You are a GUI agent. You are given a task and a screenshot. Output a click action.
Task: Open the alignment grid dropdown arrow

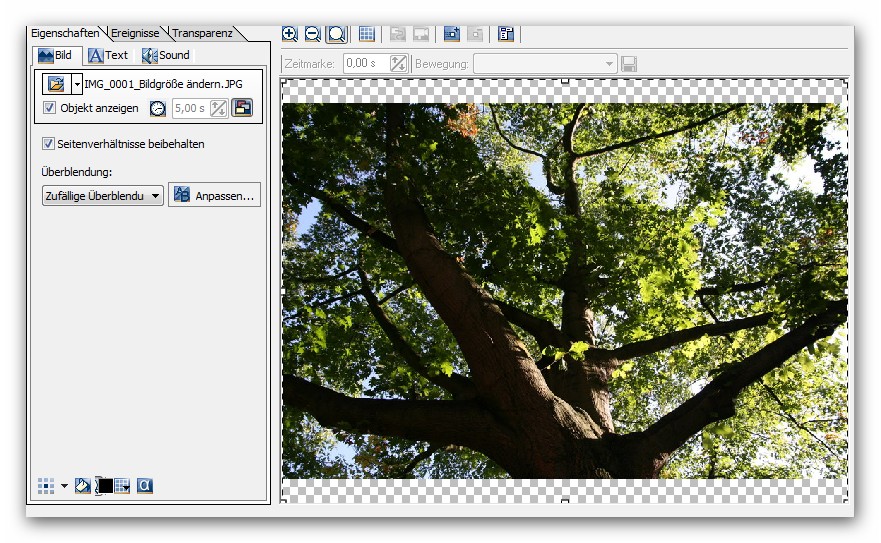pos(65,486)
